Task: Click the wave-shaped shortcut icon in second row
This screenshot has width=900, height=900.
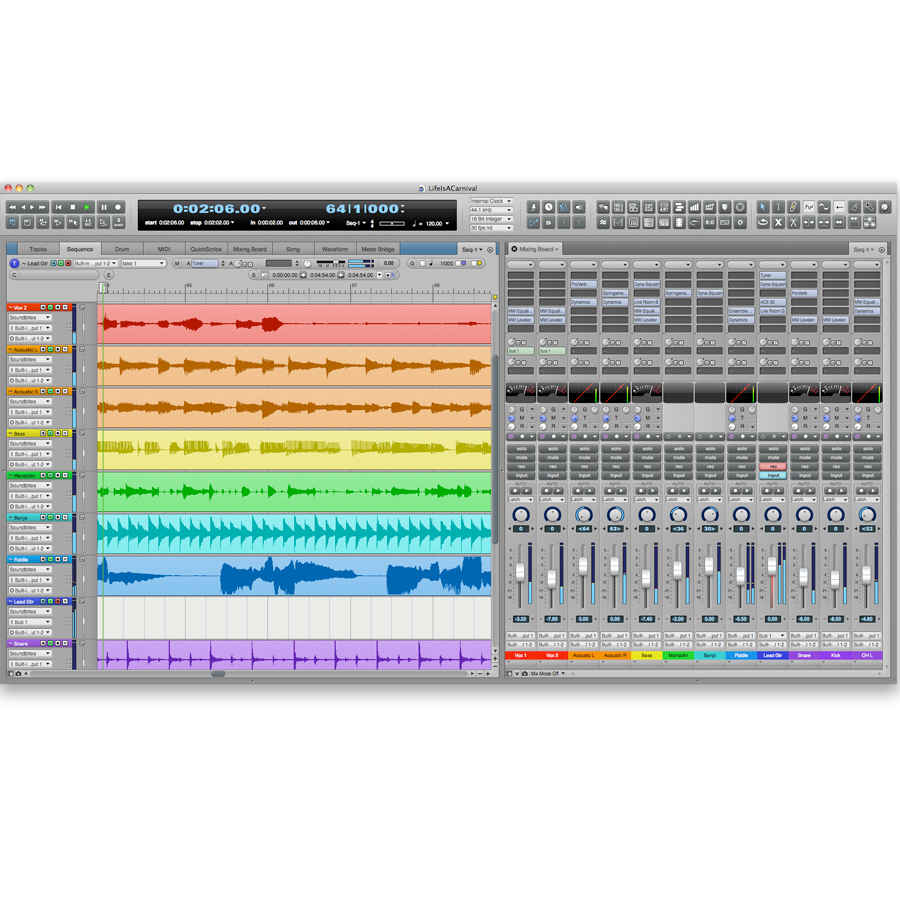Action: coord(603,222)
